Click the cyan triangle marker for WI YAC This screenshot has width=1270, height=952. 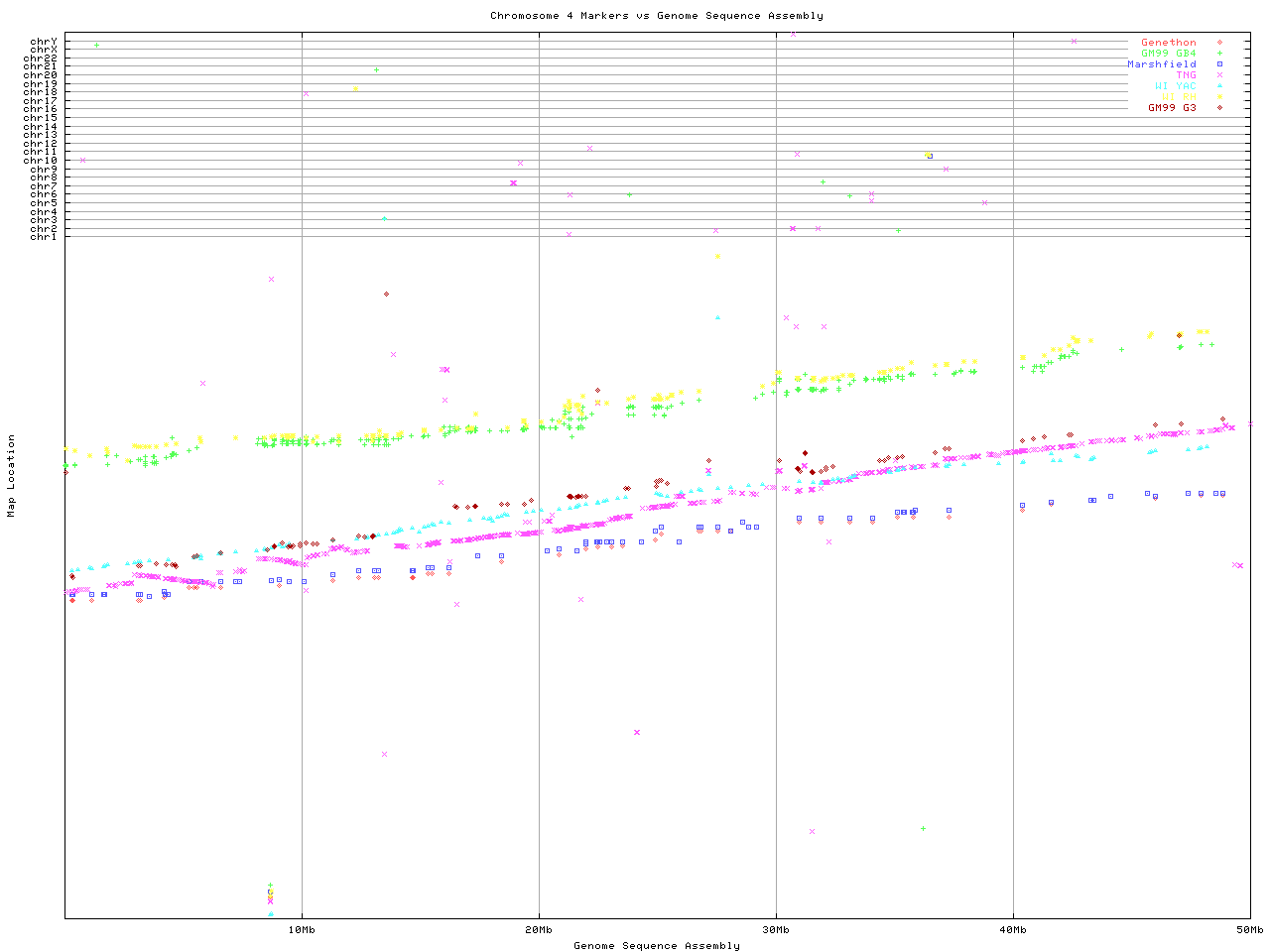coord(1219,86)
